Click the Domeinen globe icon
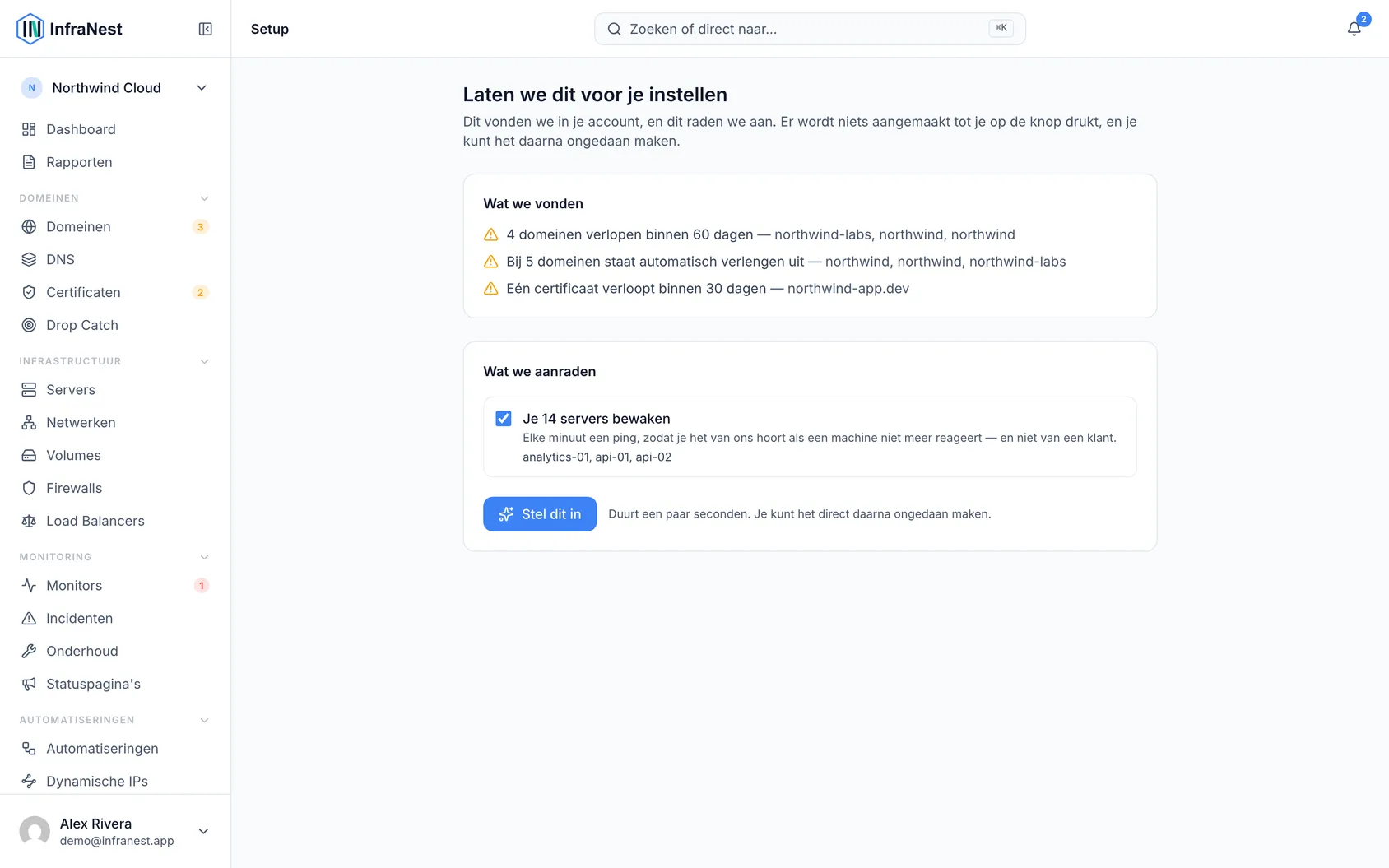The image size is (1389, 868). click(x=29, y=226)
